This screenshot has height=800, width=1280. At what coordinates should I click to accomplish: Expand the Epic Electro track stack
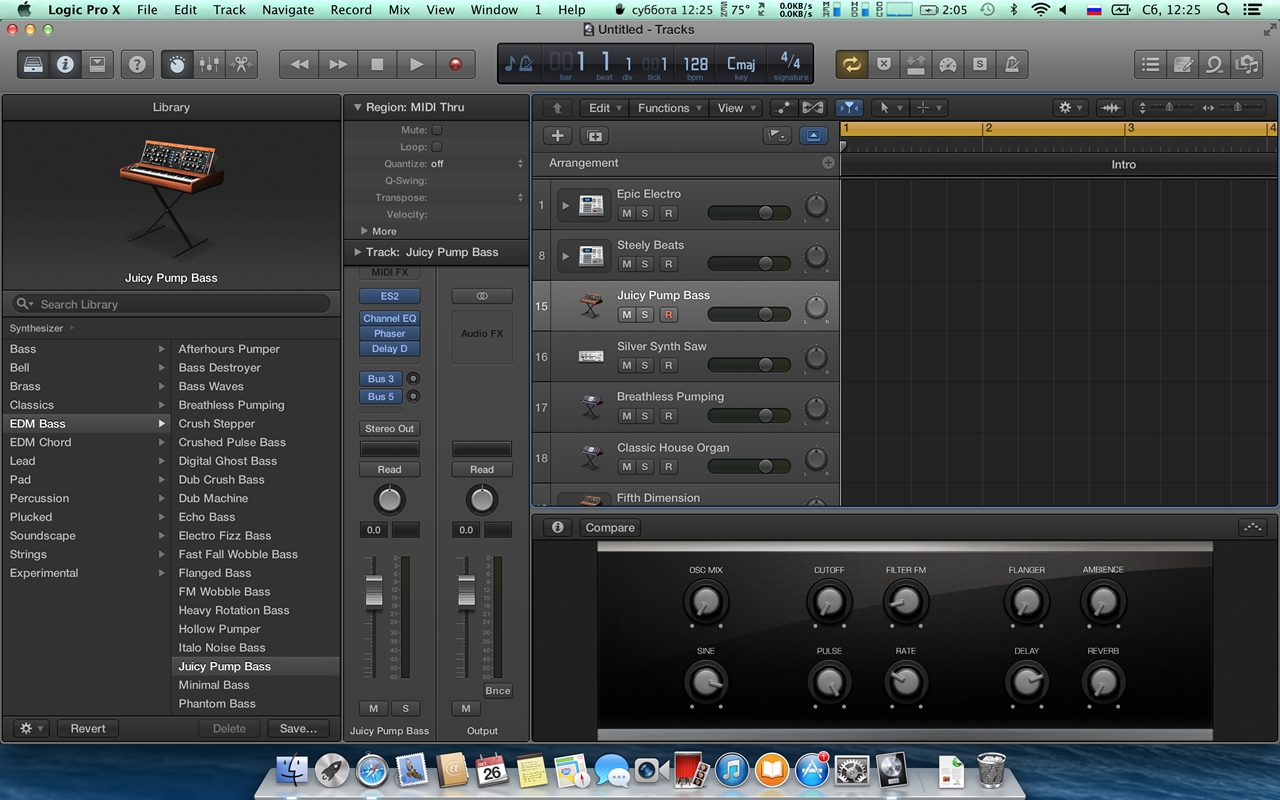coord(565,205)
